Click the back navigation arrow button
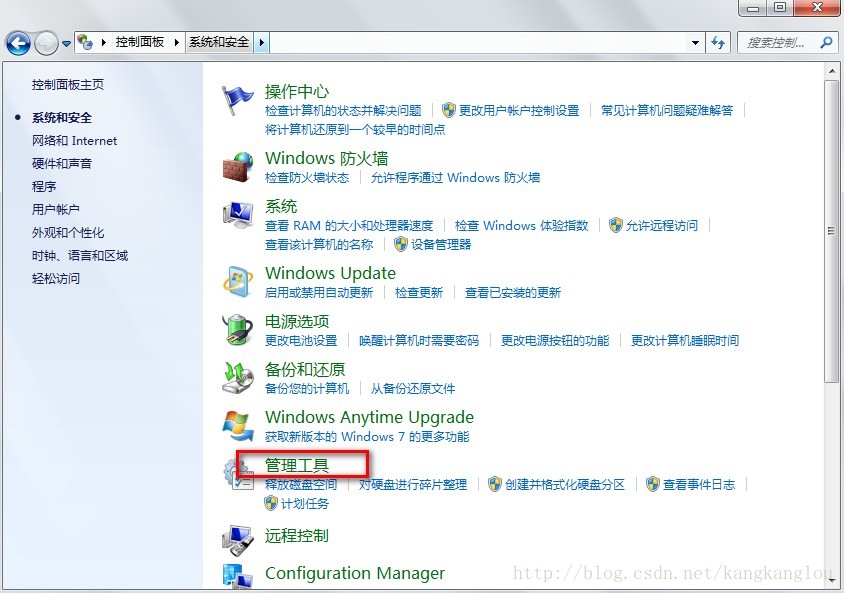The height and width of the screenshot is (593, 844). point(18,43)
